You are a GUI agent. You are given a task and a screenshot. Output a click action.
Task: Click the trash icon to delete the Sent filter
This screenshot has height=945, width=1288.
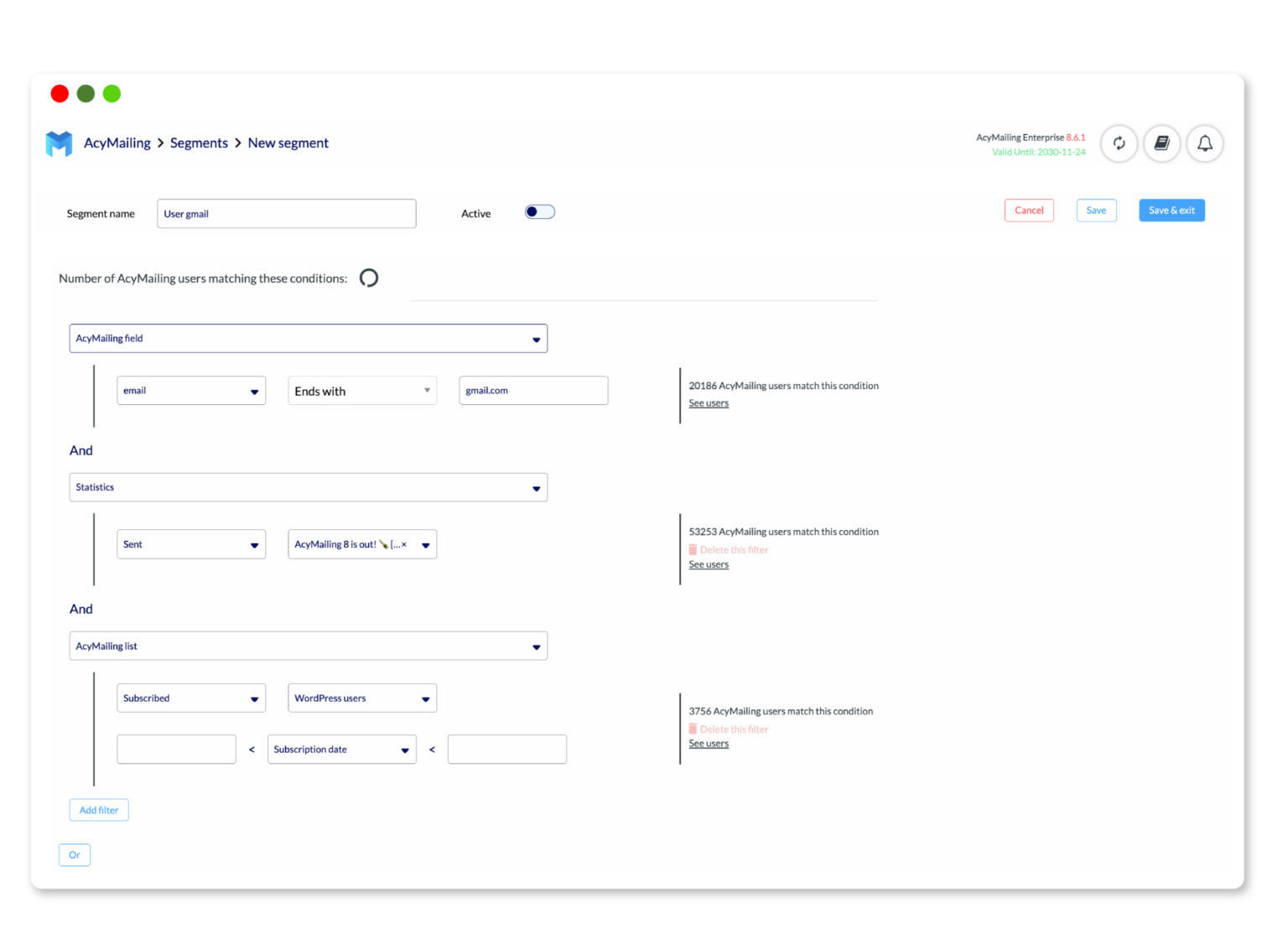click(x=693, y=549)
